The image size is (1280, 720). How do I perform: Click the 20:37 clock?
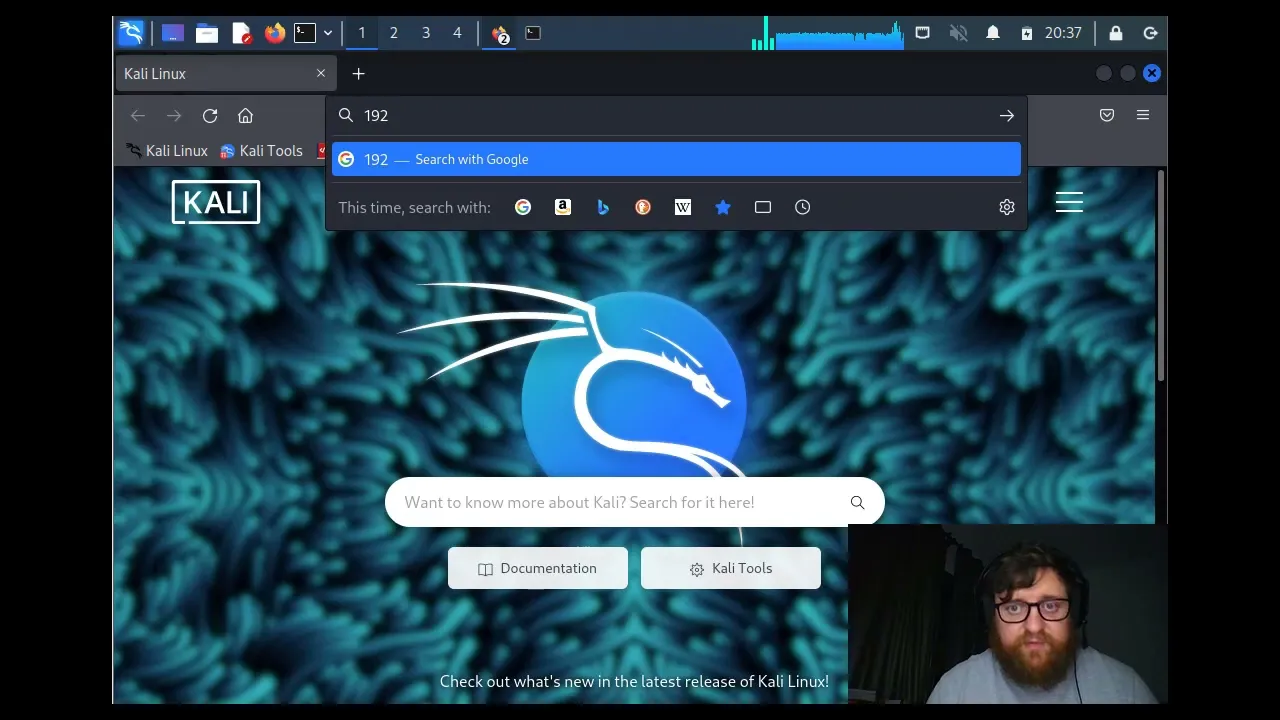coord(1063,33)
